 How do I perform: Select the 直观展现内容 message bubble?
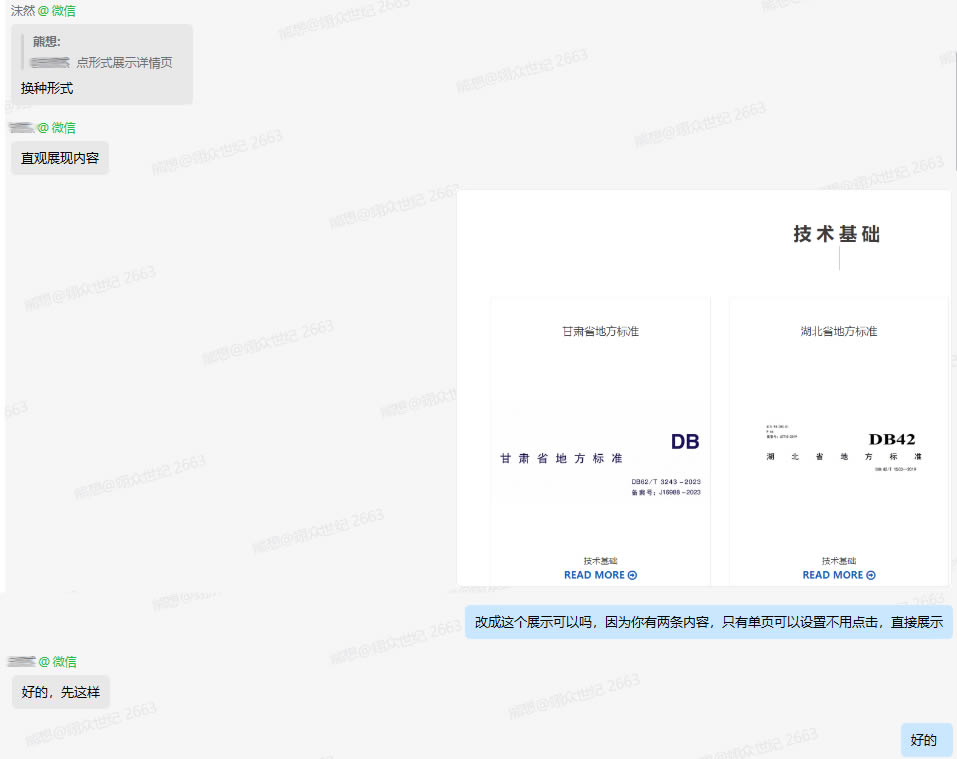click(60, 158)
